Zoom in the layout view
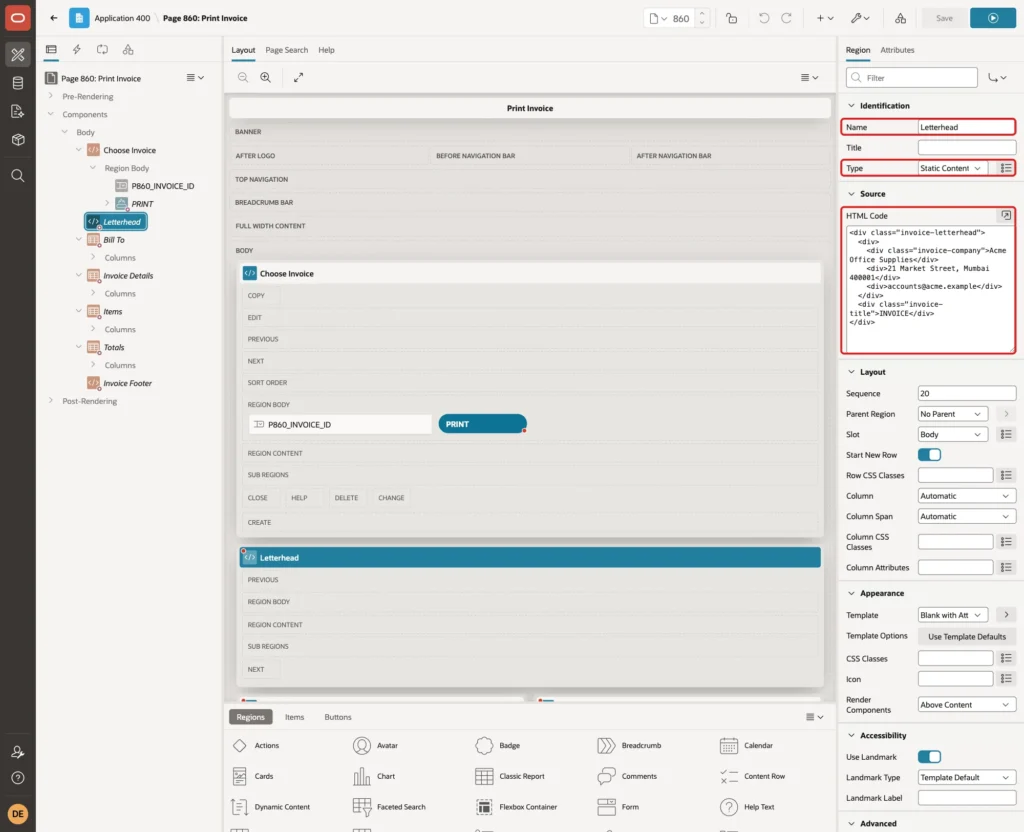 pyautogui.click(x=266, y=77)
